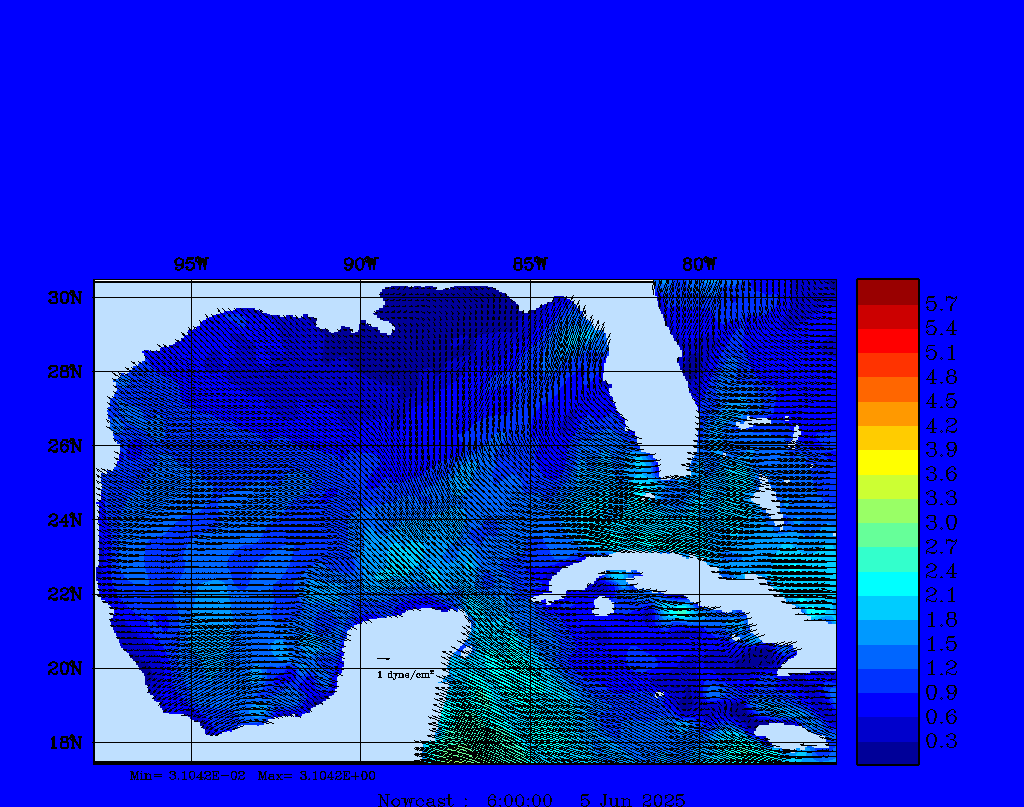Select the 85W longitude label
The height and width of the screenshot is (807, 1024).
pyautogui.click(x=530, y=264)
